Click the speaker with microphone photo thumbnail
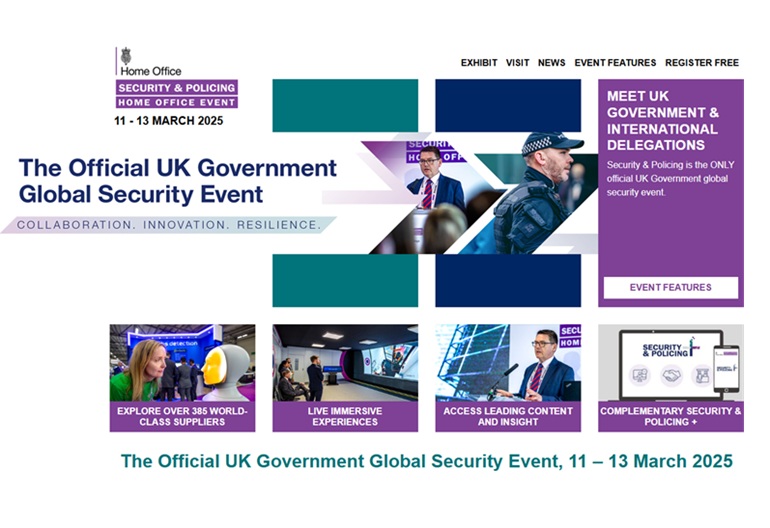Screen dimensions: 770x528 tap(508, 363)
